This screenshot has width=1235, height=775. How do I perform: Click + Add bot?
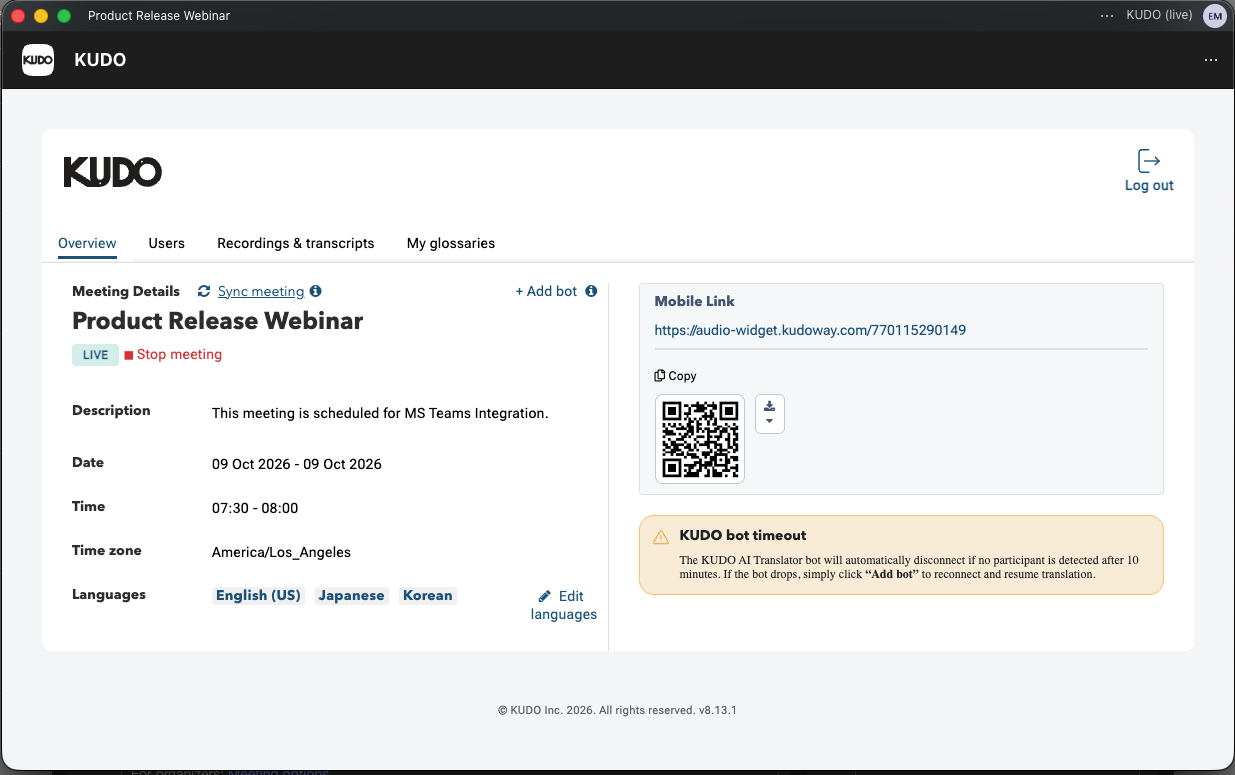(546, 291)
